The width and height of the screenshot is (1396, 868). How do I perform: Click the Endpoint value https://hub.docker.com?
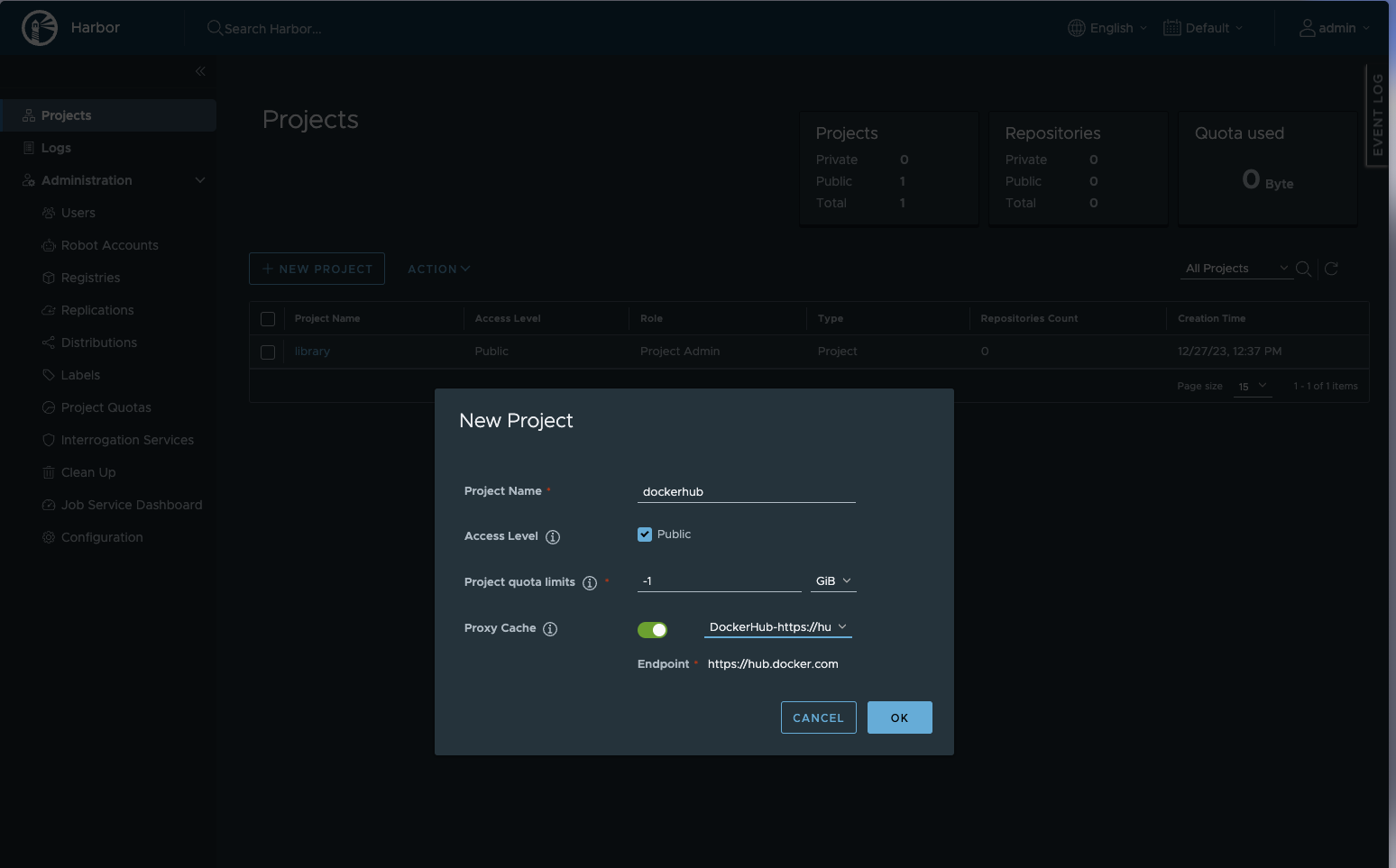click(x=773, y=664)
